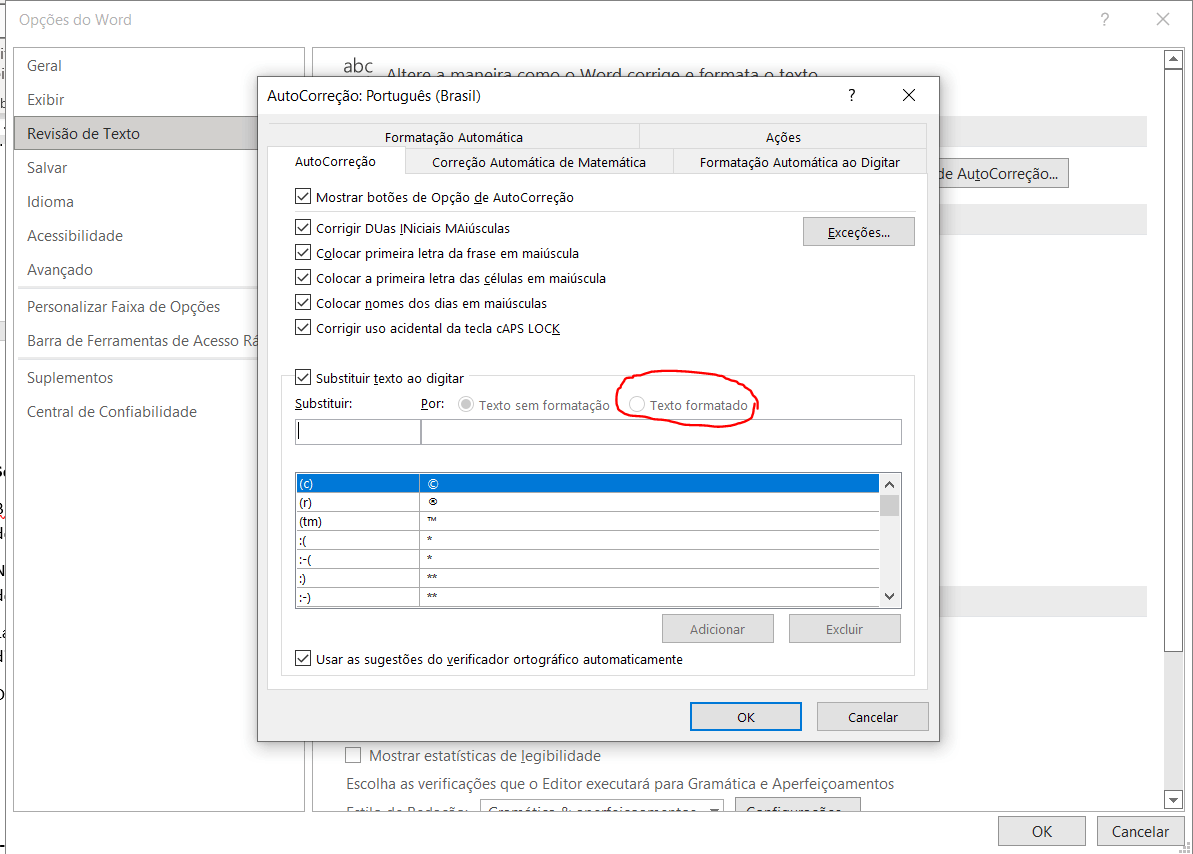
Task: Select the :-) entry in replacement list
Action: (x=587, y=597)
